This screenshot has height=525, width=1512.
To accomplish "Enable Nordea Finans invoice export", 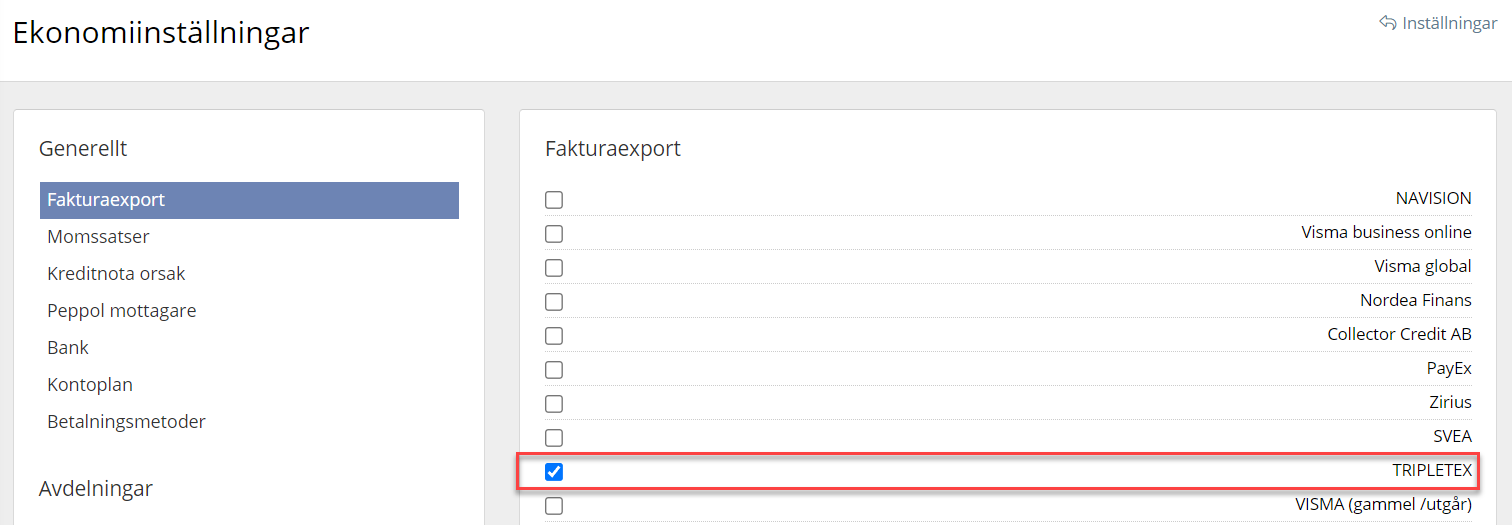I will click(554, 302).
